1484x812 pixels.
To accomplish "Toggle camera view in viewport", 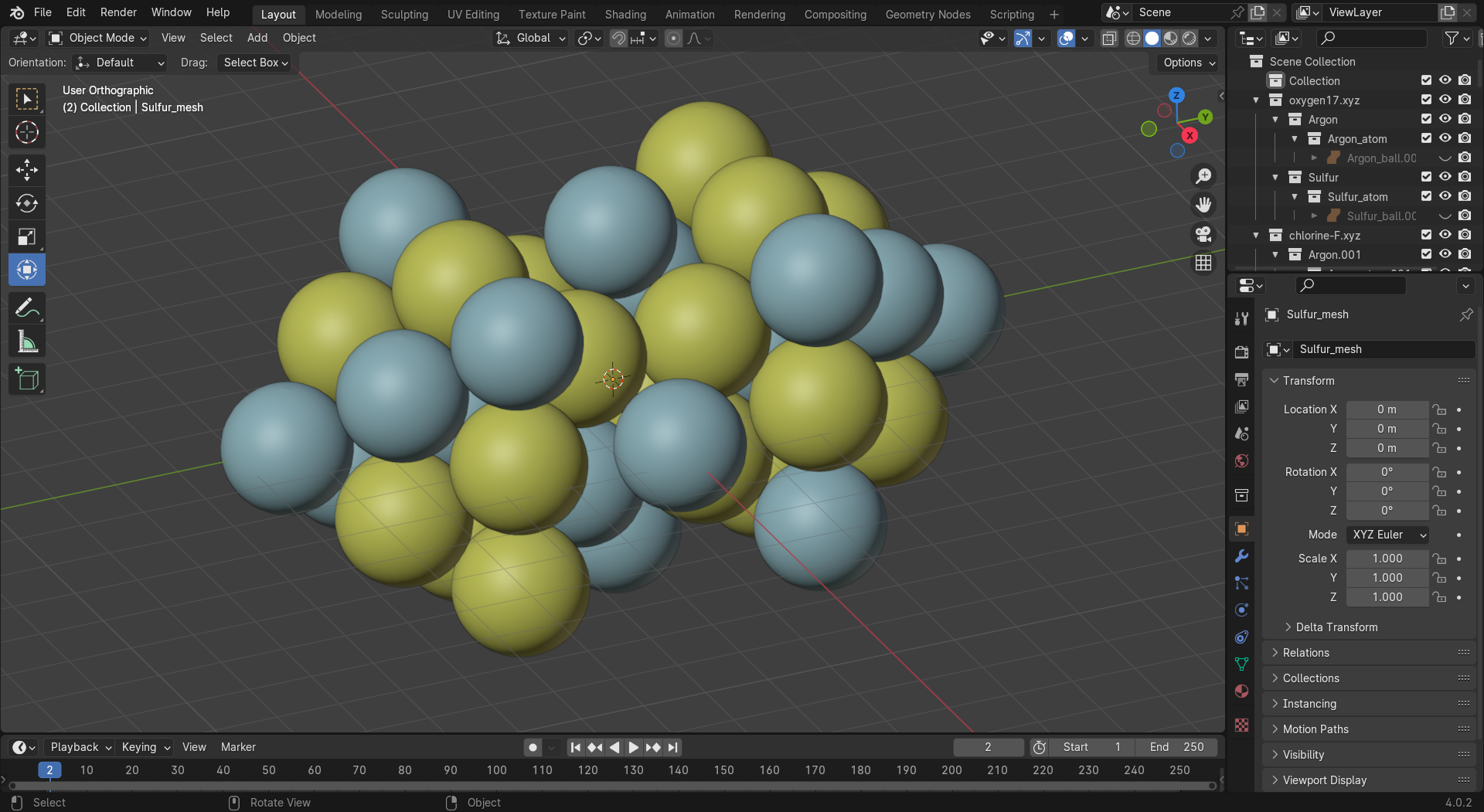I will [1203, 234].
